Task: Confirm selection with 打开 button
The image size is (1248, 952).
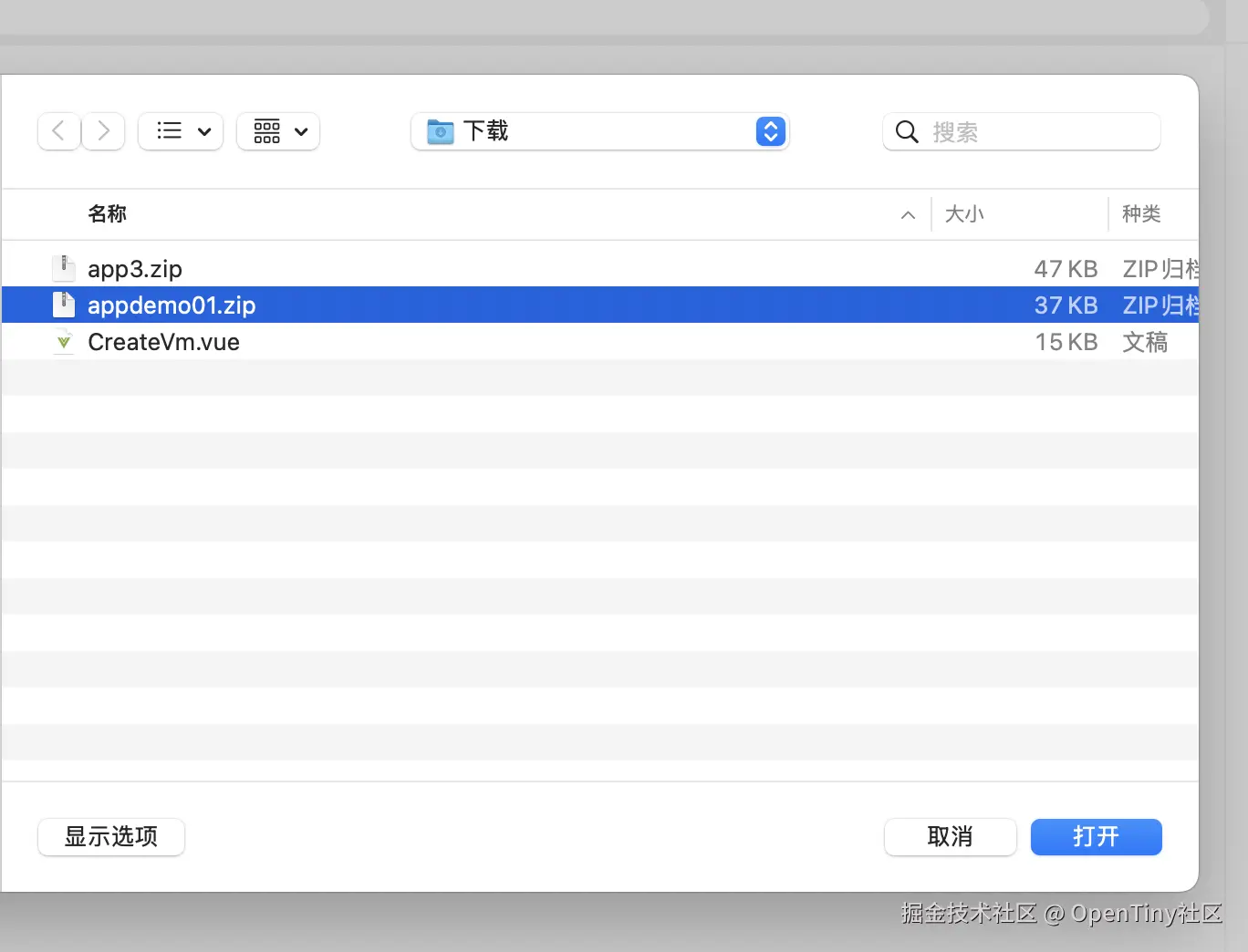Action: pyautogui.click(x=1096, y=837)
